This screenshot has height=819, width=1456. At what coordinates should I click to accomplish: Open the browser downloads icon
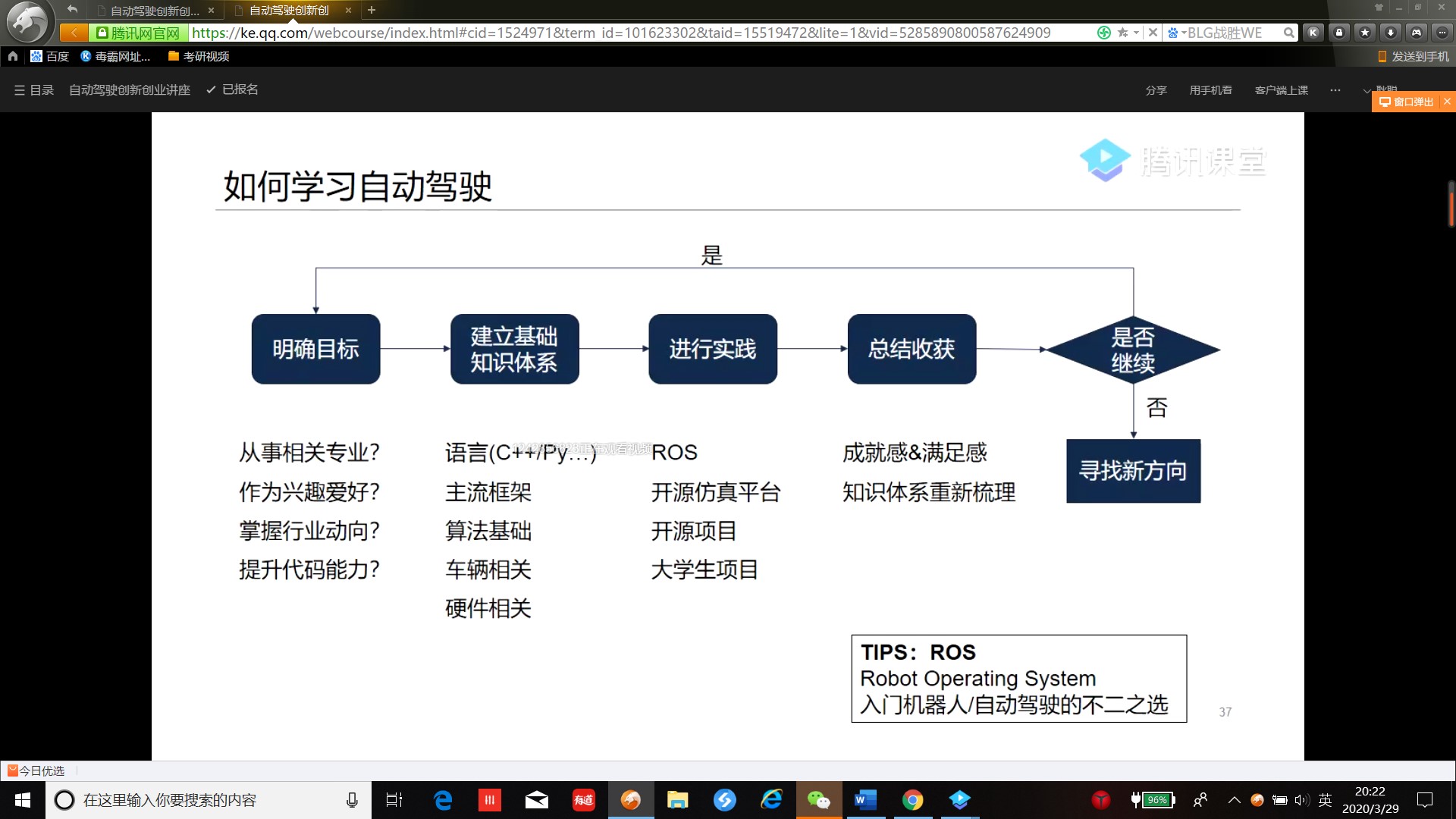(1391, 33)
